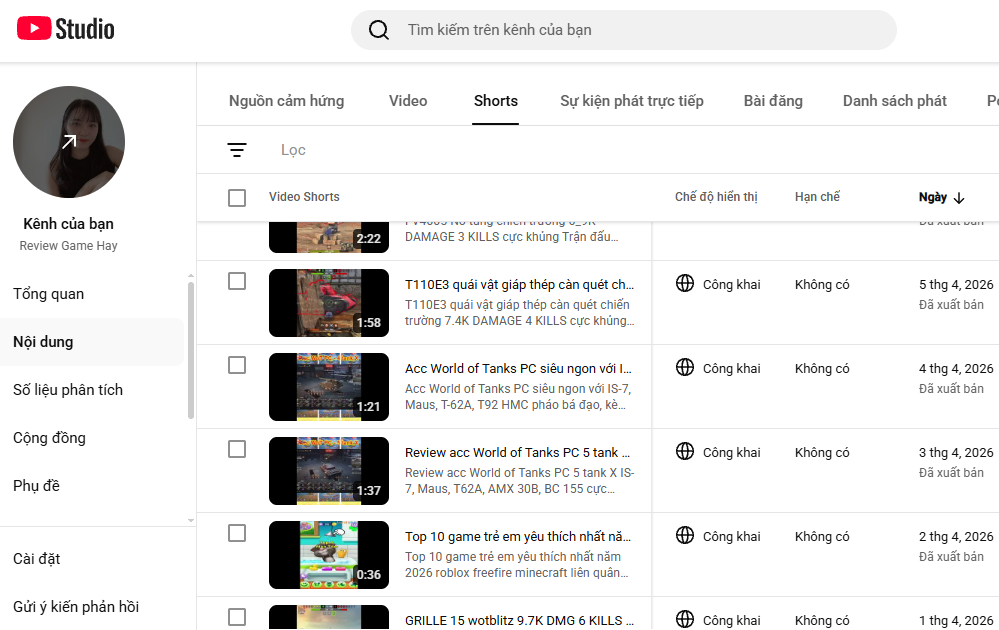Switch to the Video tab
Screen dimensions: 999x630
tap(408, 101)
